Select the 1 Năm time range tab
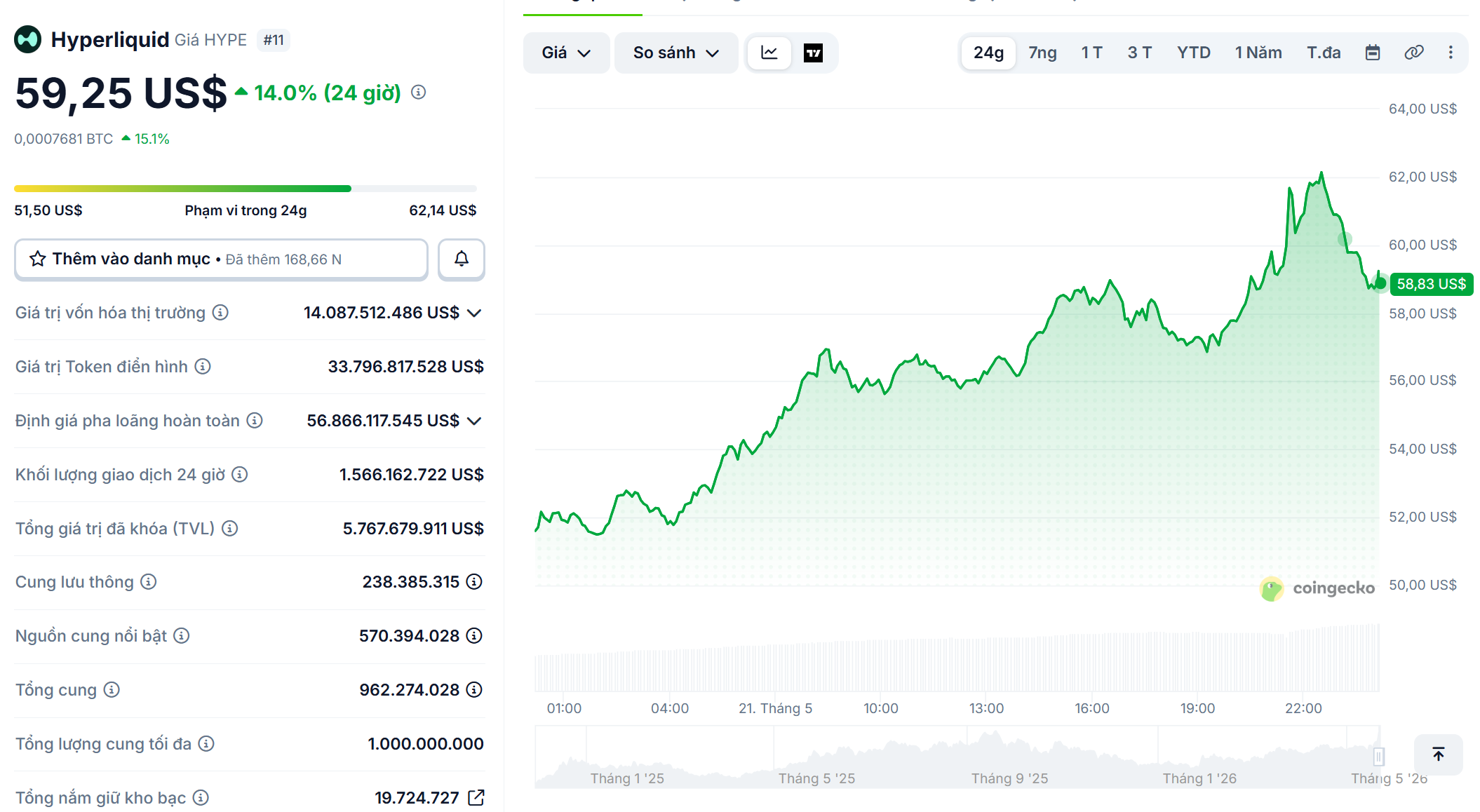1480x812 pixels. pyautogui.click(x=1258, y=53)
